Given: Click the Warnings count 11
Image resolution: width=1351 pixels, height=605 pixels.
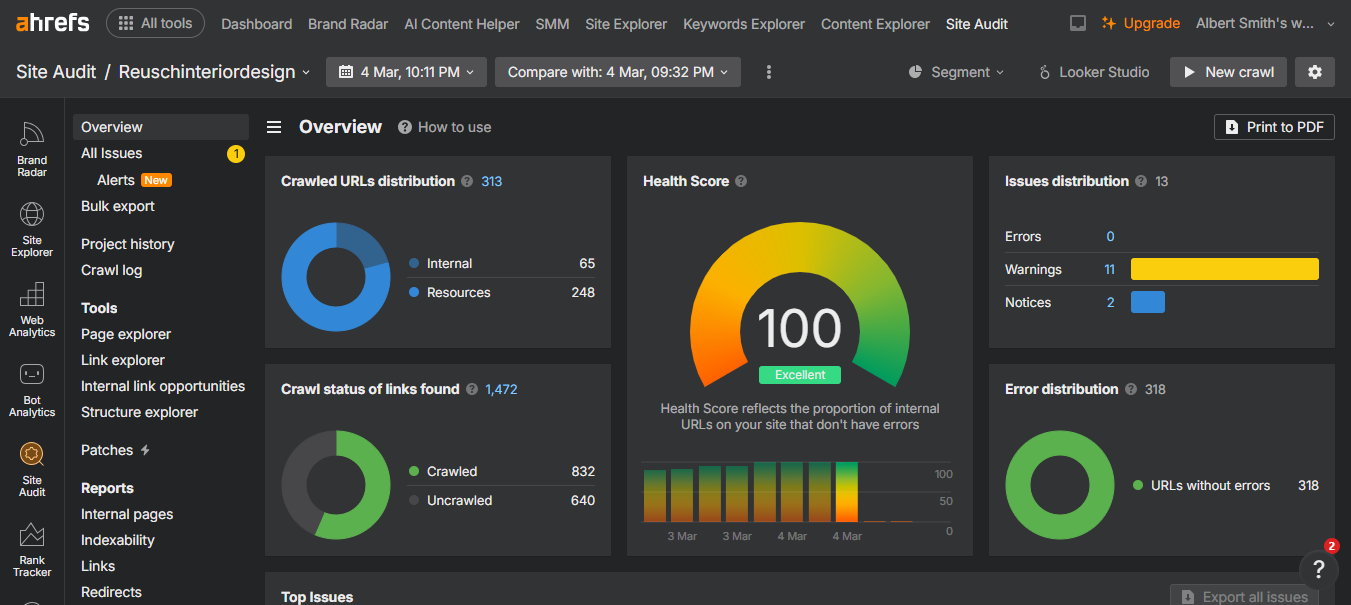Looking at the screenshot, I should point(1110,269).
